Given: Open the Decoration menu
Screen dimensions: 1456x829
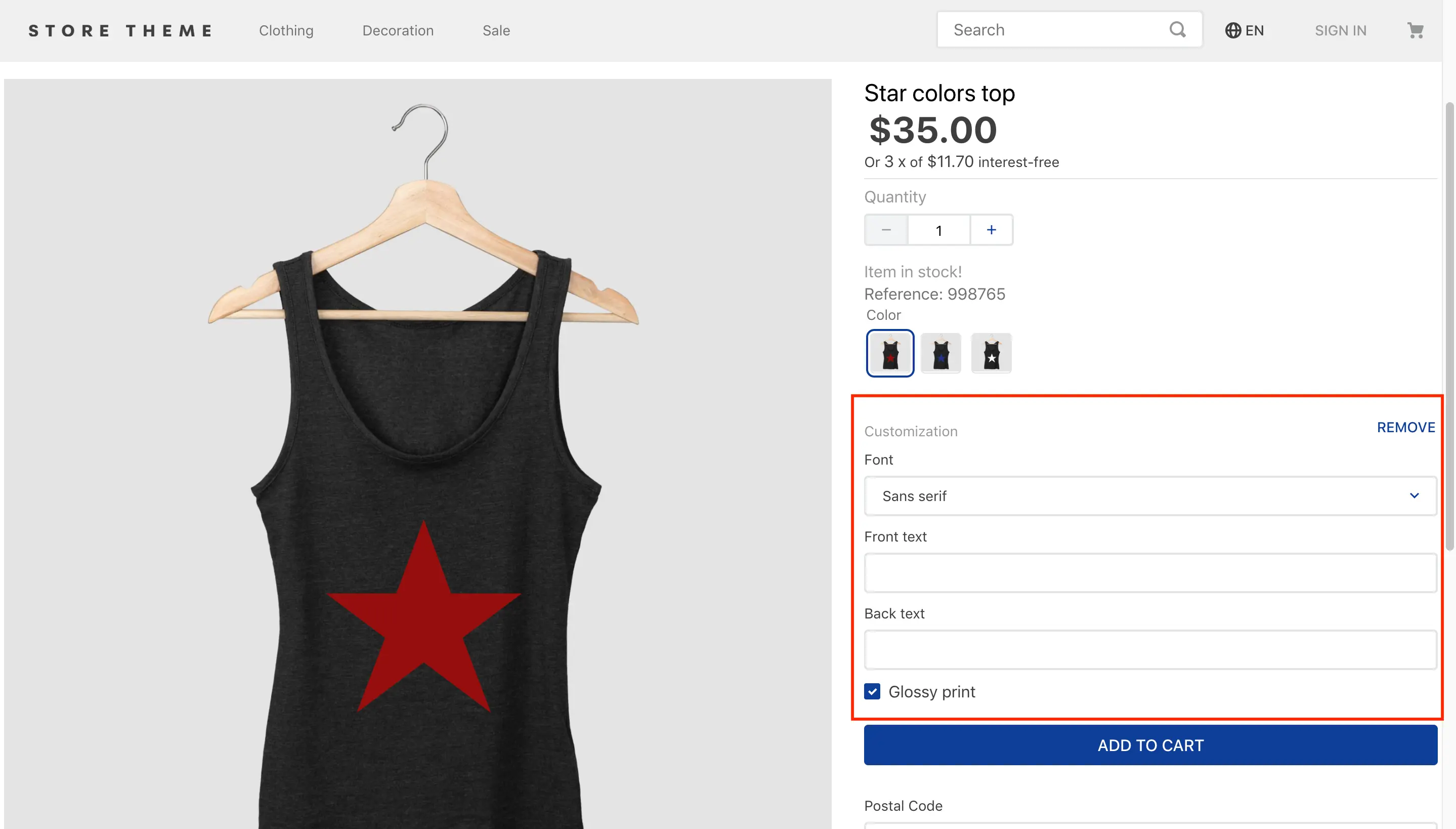Looking at the screenshot, I should click(x=398, y=31).
